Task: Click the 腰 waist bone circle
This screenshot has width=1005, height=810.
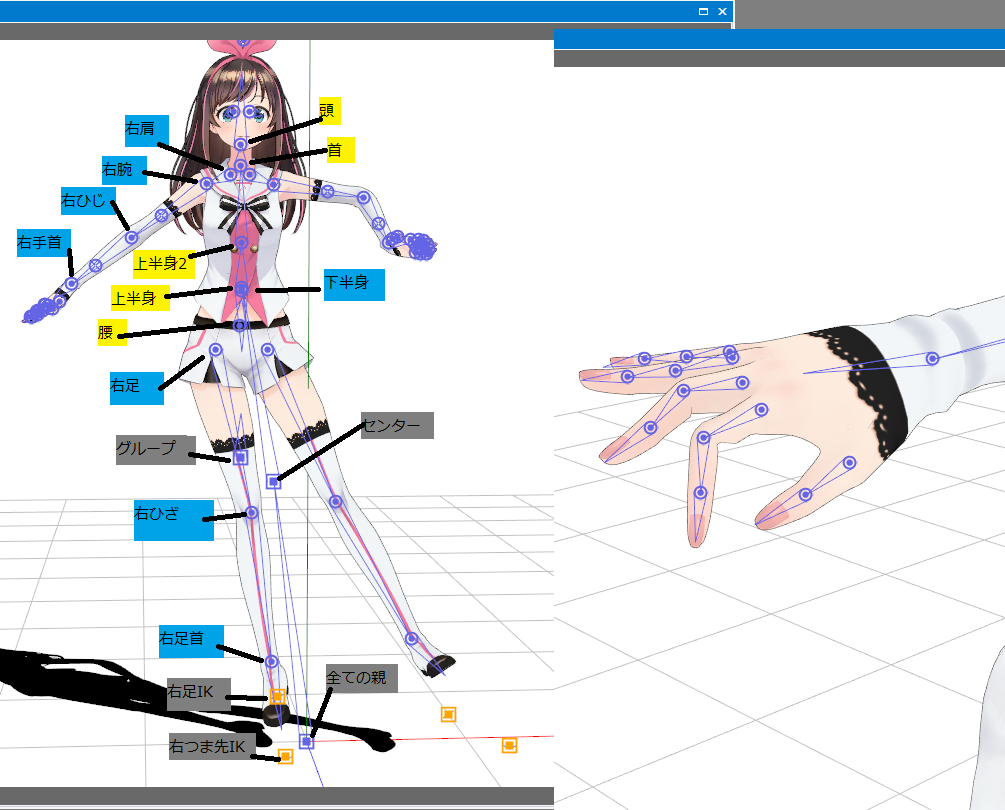Action: pyautogui.click(x=240, y=325)
